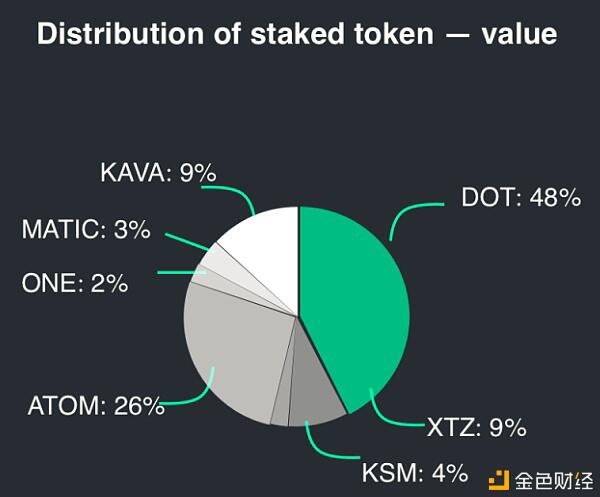
Task: Select the KAVA: 9% label
Action: click(158, 173)
